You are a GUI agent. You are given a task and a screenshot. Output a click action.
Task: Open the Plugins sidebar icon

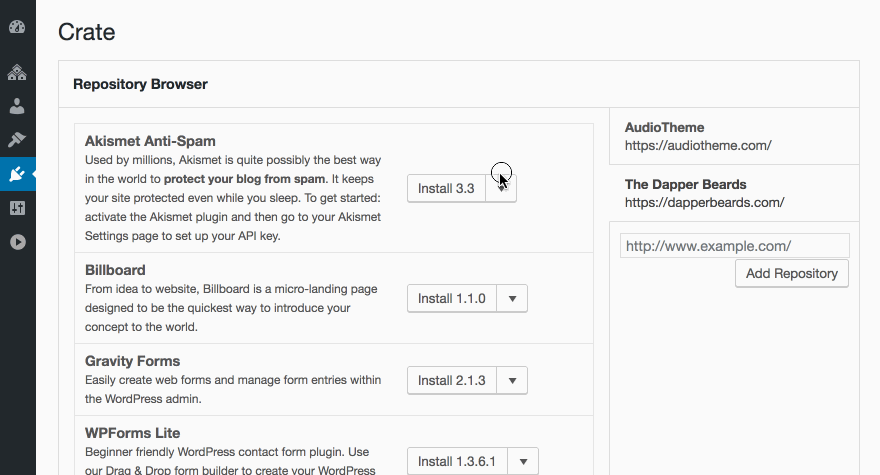pos(17,174)
